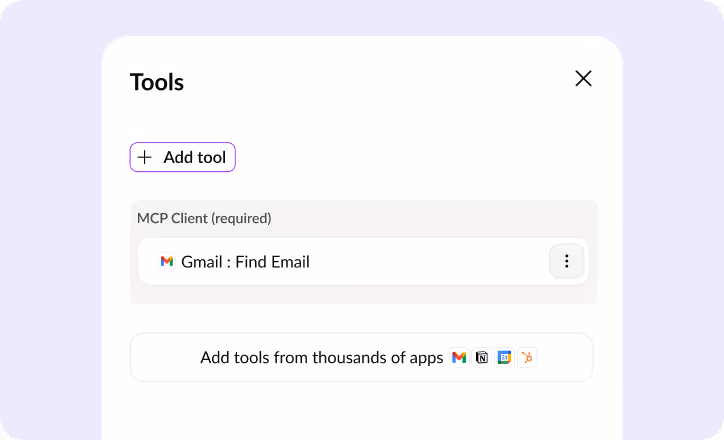This screenshot has height=440, width=724.
Task: Click the plus icon inside Add tool
Action: click(145, 157)
